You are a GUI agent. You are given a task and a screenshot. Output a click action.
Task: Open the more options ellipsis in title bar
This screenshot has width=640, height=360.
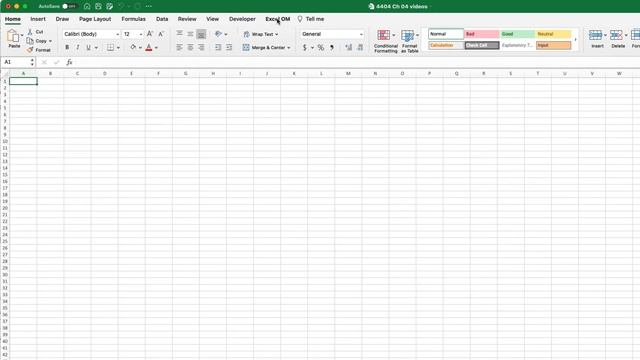pyautogui.click(x=149, y=7)
